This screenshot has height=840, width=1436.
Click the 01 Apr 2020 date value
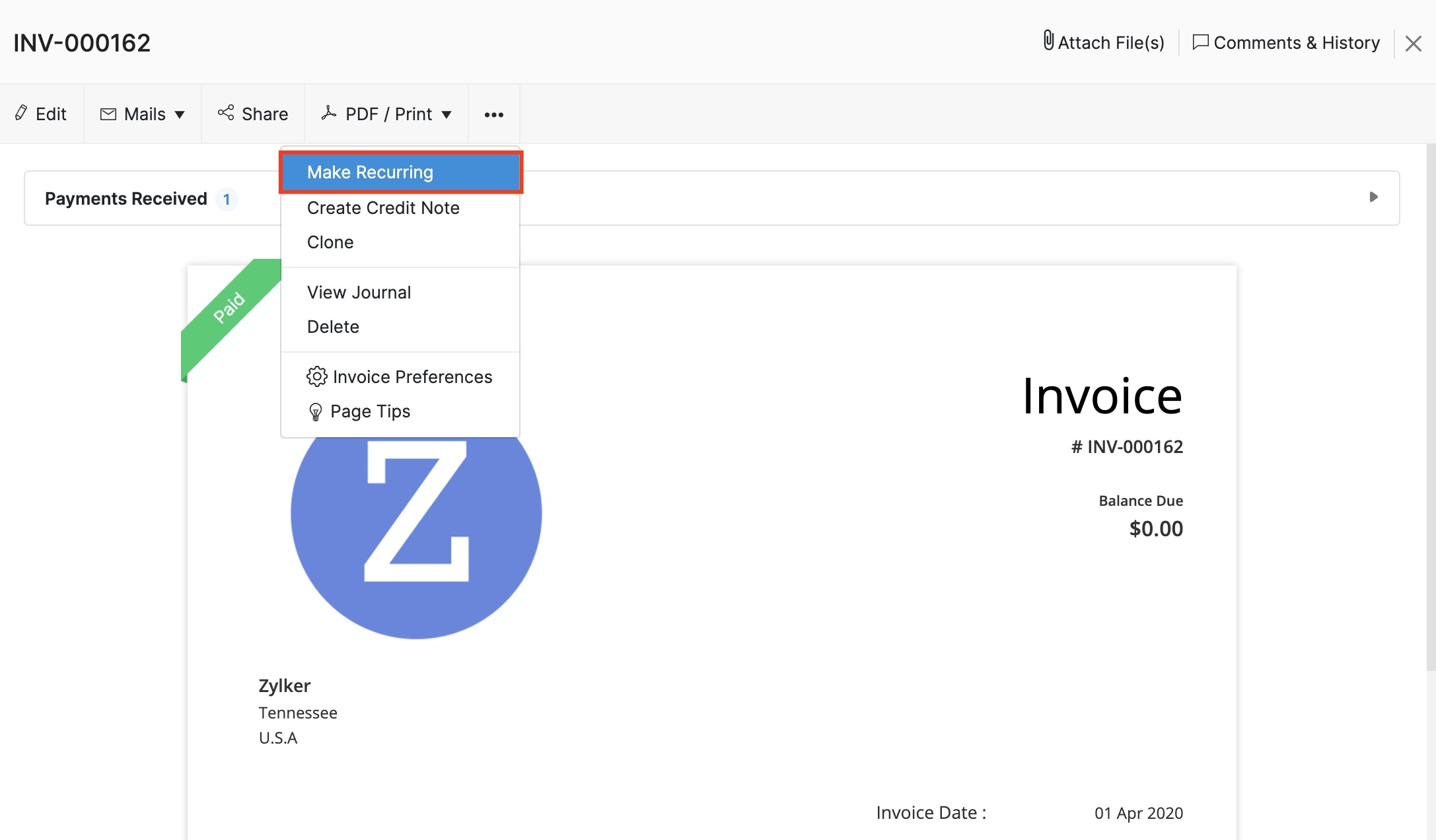(1139, 813)
